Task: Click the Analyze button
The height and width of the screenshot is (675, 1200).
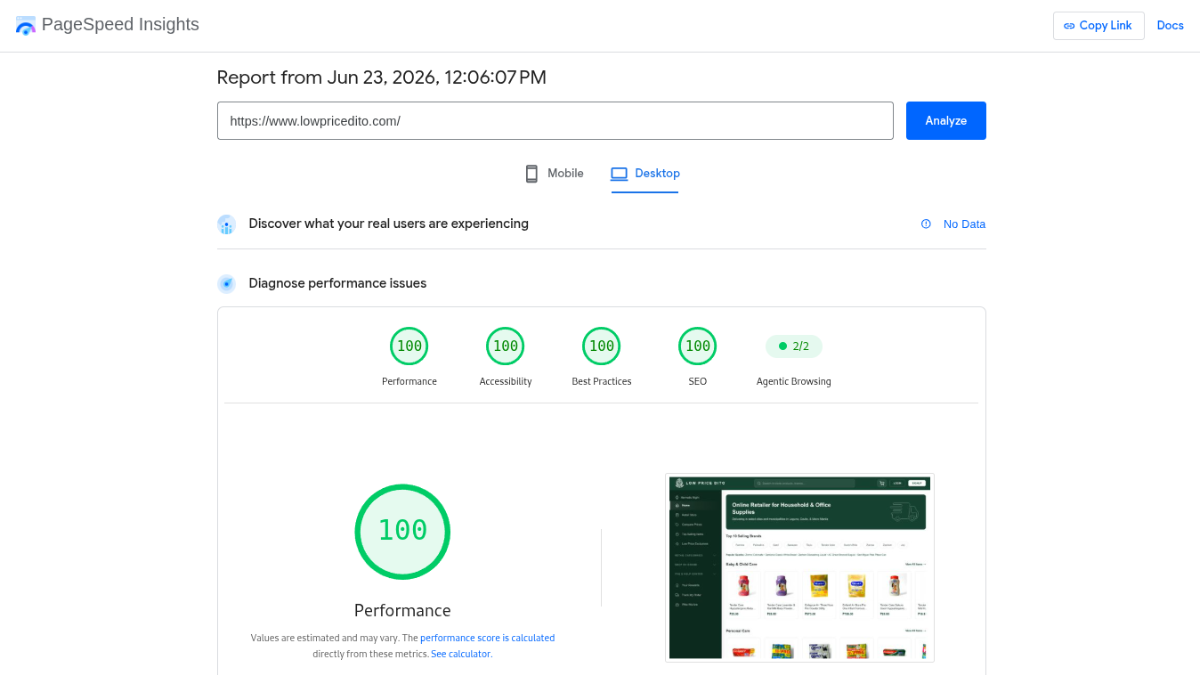Action: click(946, 120)
